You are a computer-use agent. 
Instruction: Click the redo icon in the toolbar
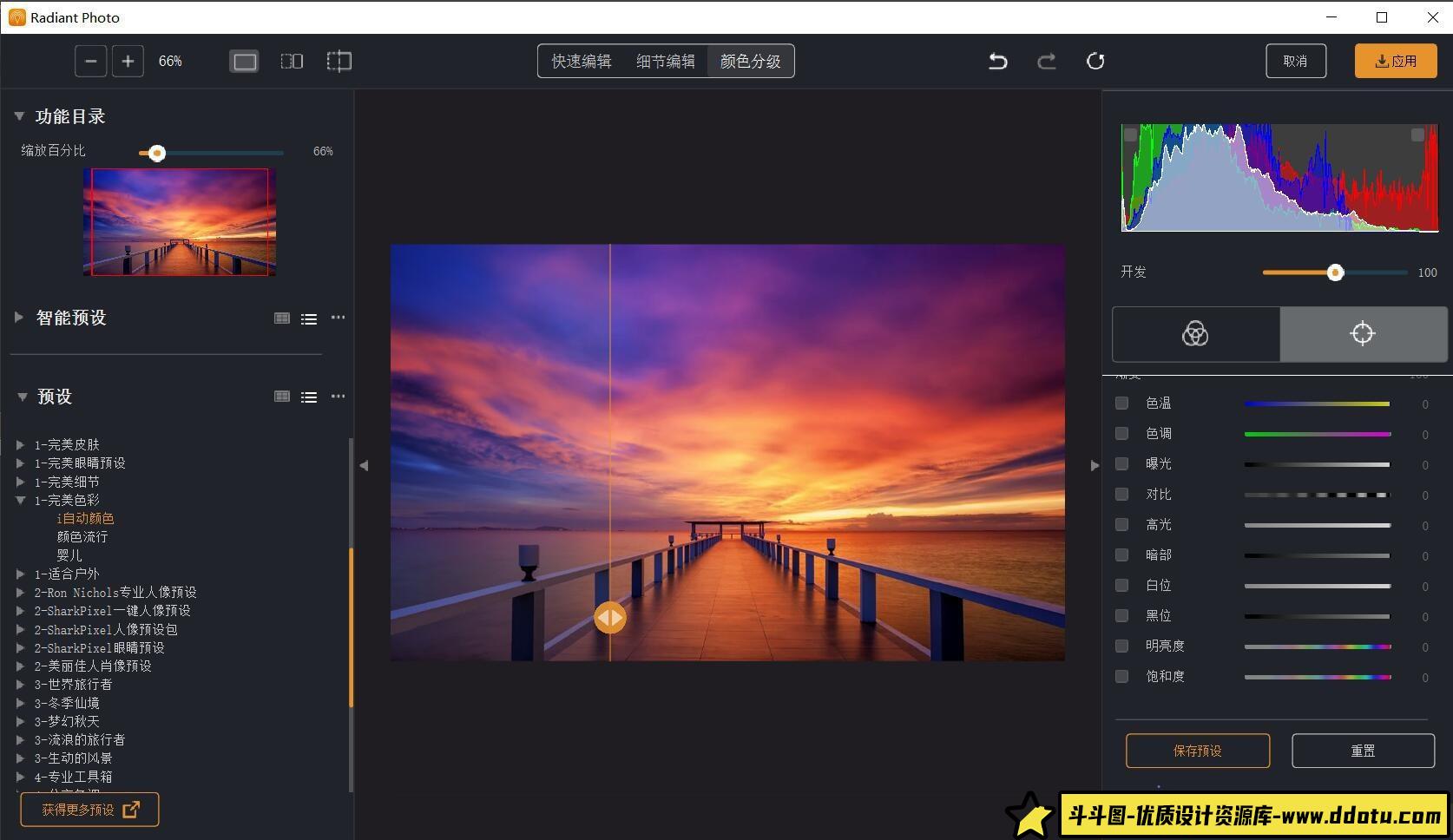coord(1046,61)
